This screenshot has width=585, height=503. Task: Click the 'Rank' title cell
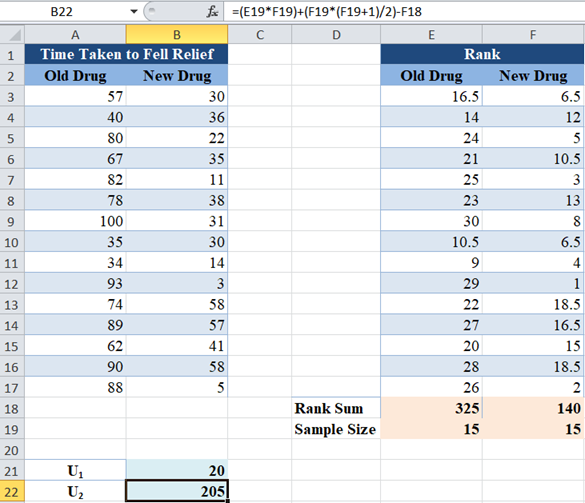pyautogui.click(x=482, y=54)
